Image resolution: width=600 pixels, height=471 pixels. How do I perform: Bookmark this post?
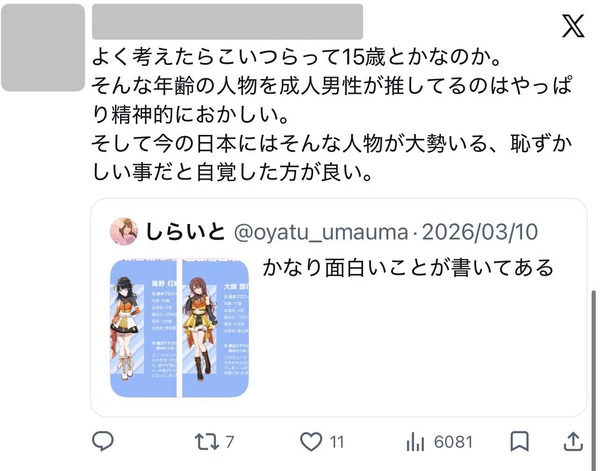click(x=520, y=442)
